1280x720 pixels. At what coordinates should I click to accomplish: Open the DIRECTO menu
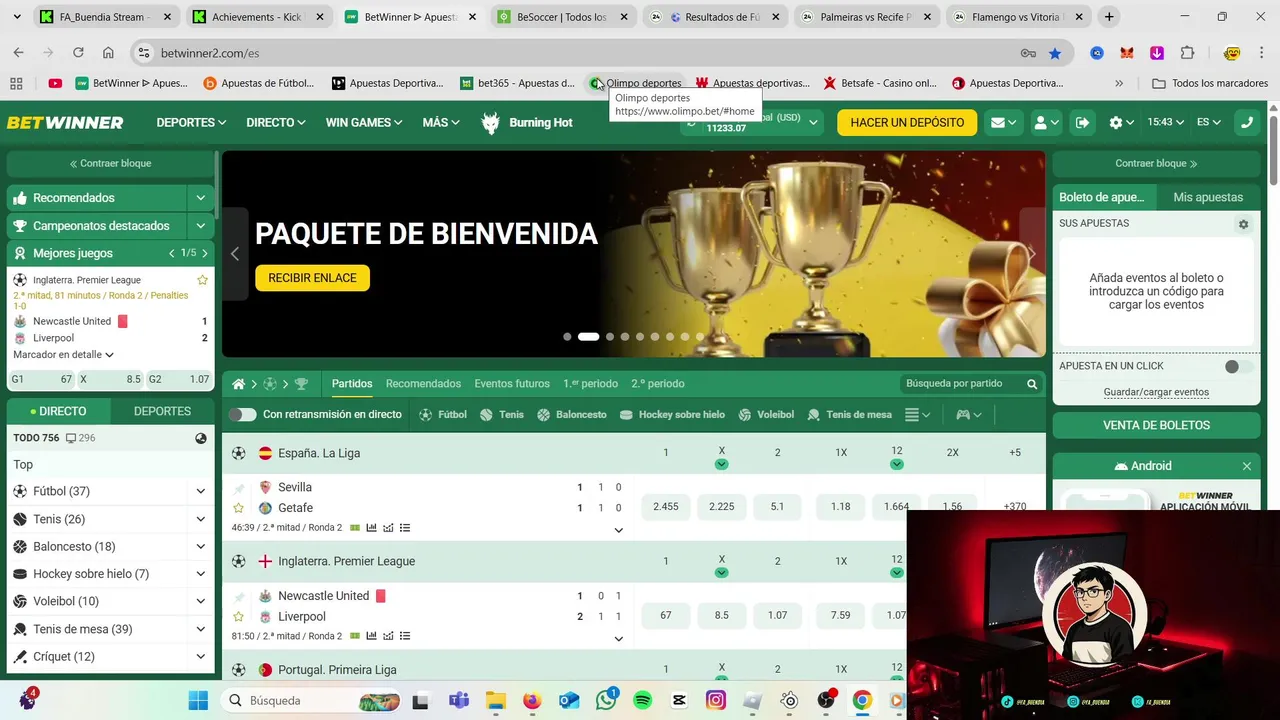(275, 122)
